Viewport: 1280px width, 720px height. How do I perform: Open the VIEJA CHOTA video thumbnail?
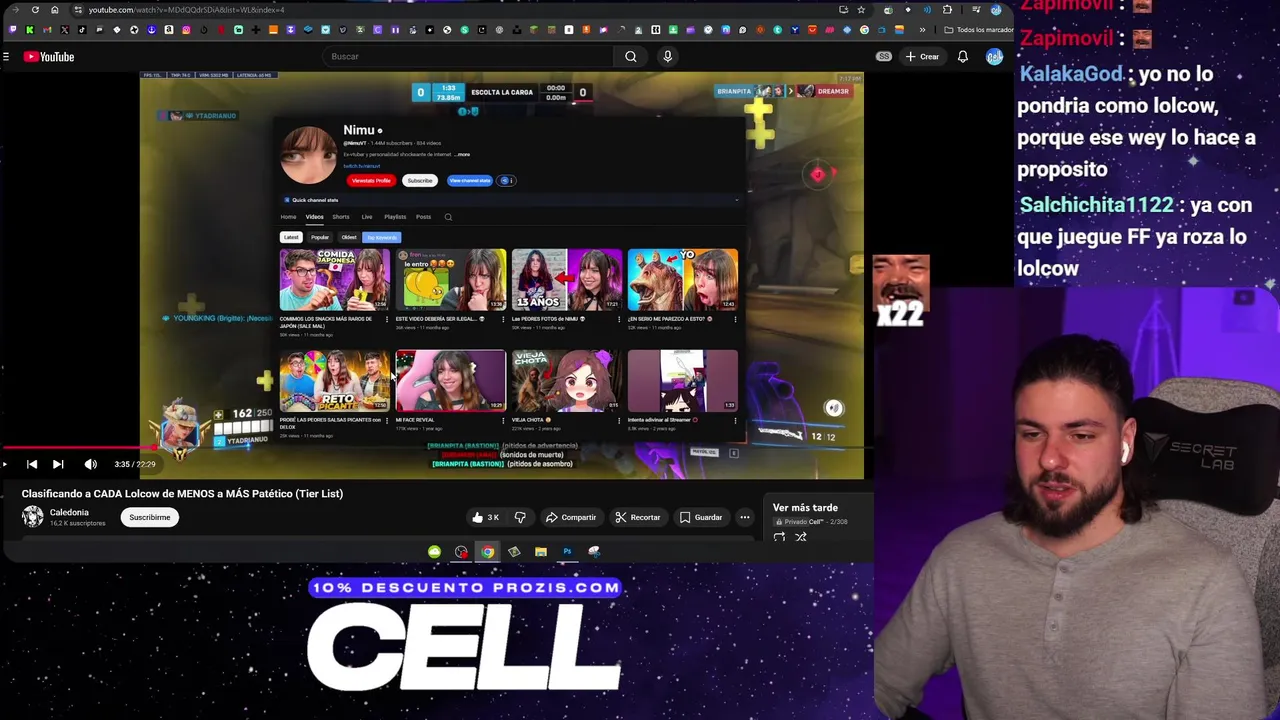[x=567, y=380]
